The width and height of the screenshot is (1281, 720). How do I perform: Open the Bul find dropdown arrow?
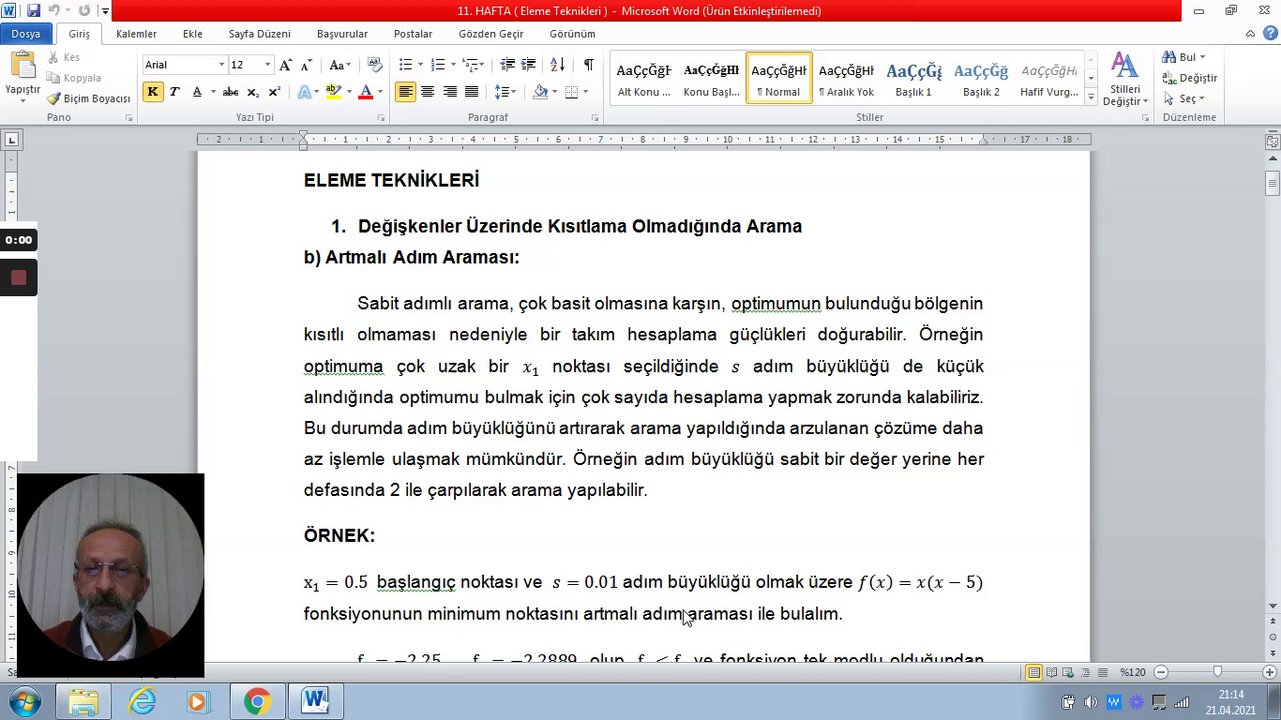click(x=1202, y=58)
